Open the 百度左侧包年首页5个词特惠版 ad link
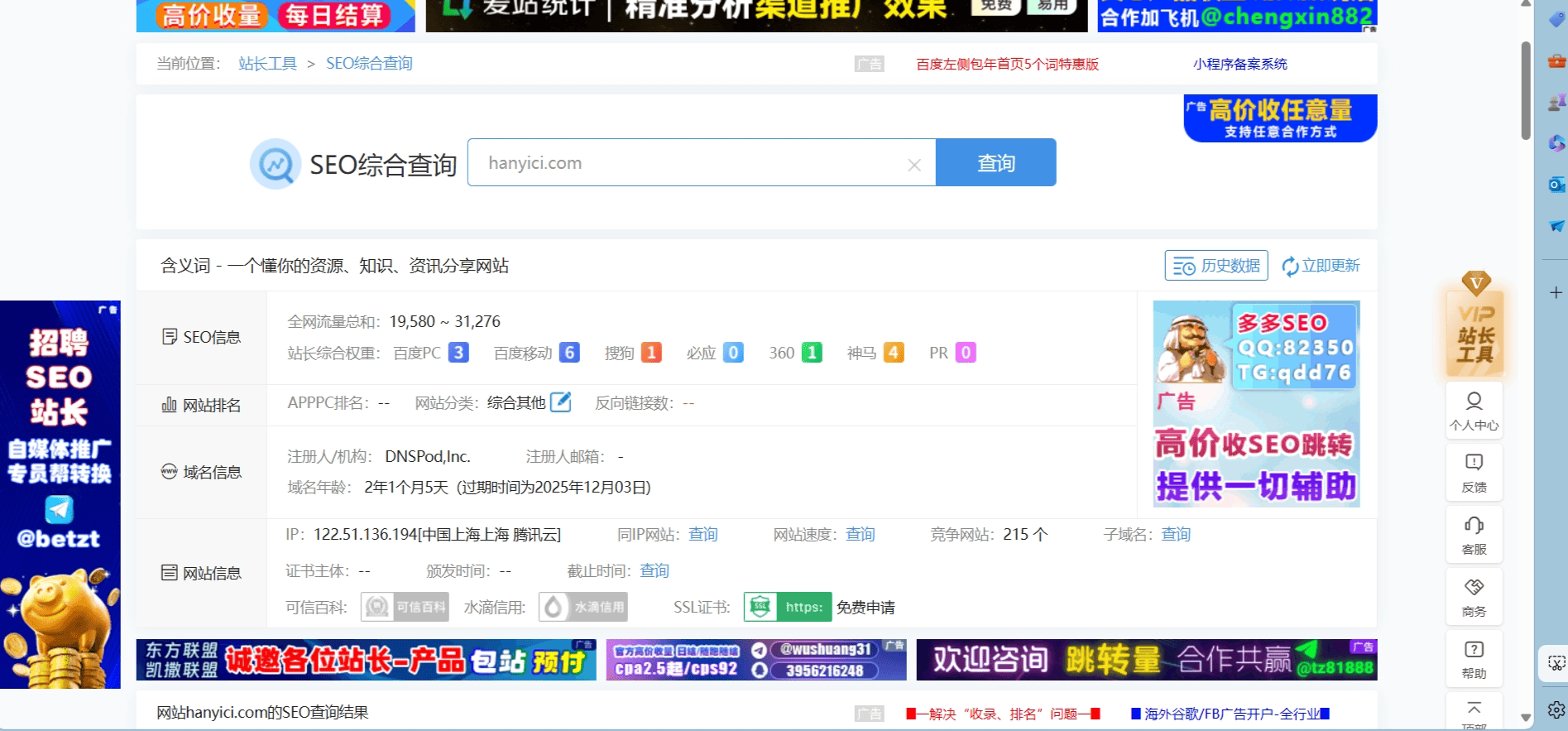The width and height of the screenshot is (1568, 731). pyautogui.click(x=1007, y=64)
